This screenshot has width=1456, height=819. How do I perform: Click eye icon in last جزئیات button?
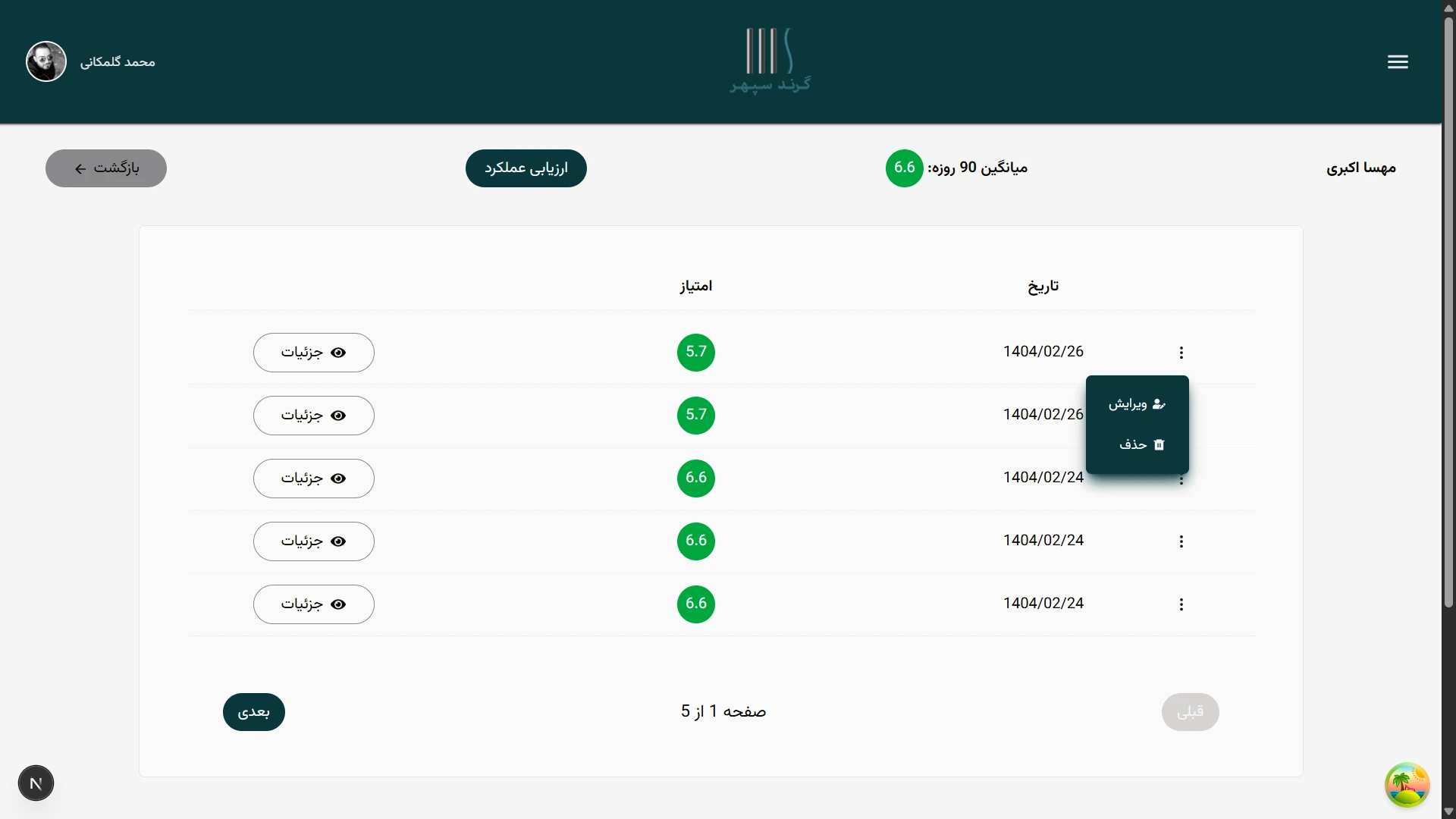point(339,604)
